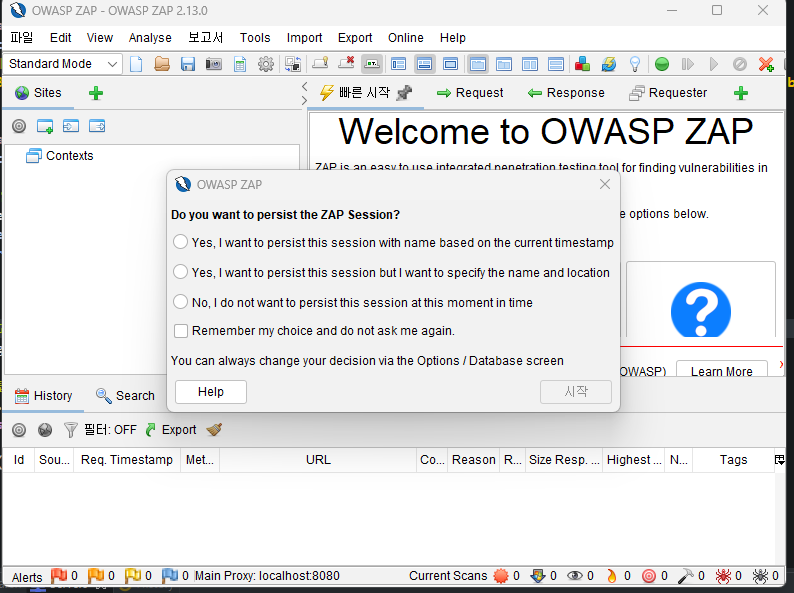Click the target scope icon in Sites panel

(x=19, y=126)
